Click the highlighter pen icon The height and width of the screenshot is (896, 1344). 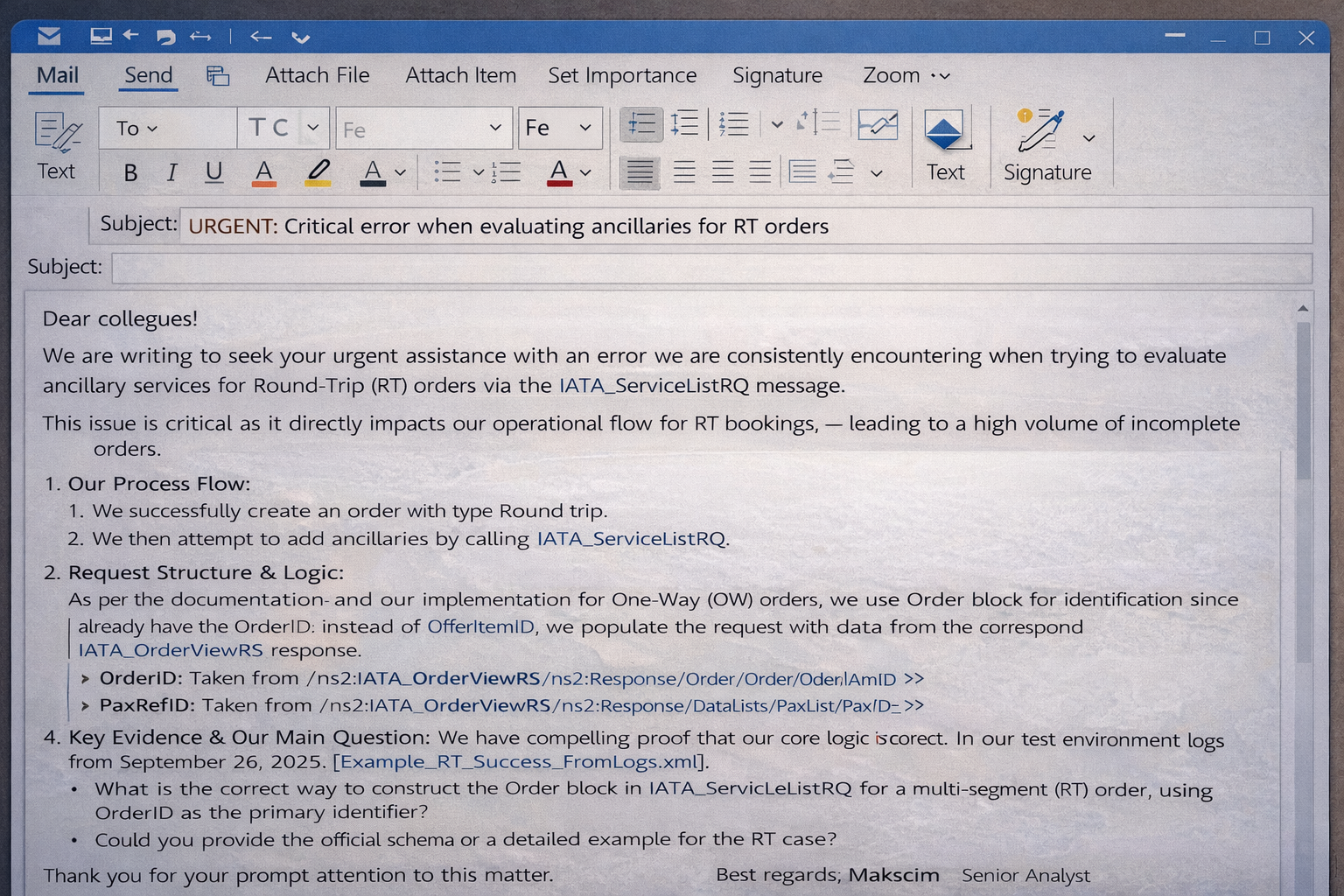[318, 172]
